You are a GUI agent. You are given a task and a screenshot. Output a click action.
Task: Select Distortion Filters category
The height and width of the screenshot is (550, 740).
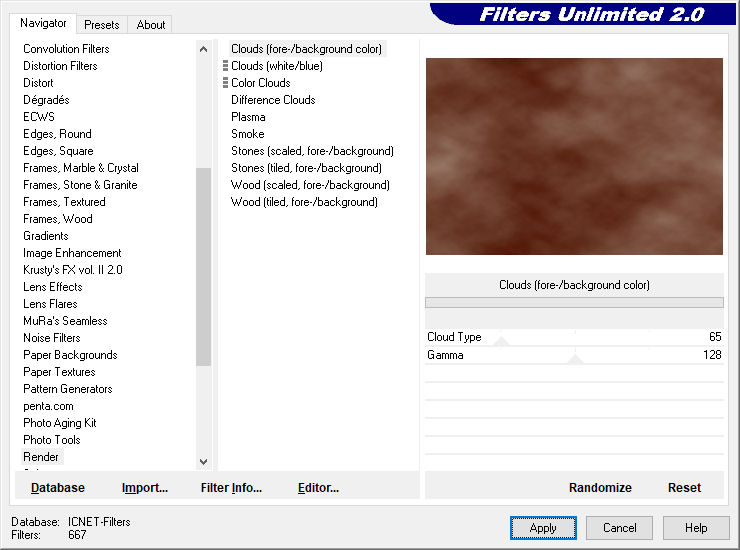[60, 66]
